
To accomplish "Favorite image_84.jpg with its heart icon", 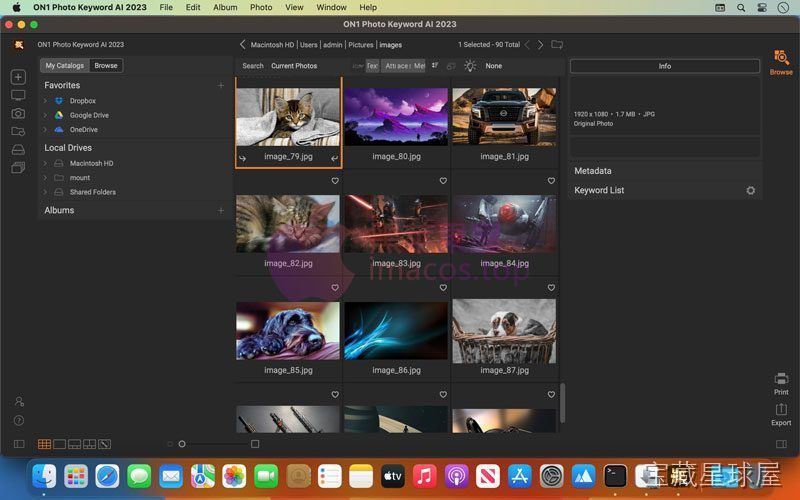I will coord(552,181).
